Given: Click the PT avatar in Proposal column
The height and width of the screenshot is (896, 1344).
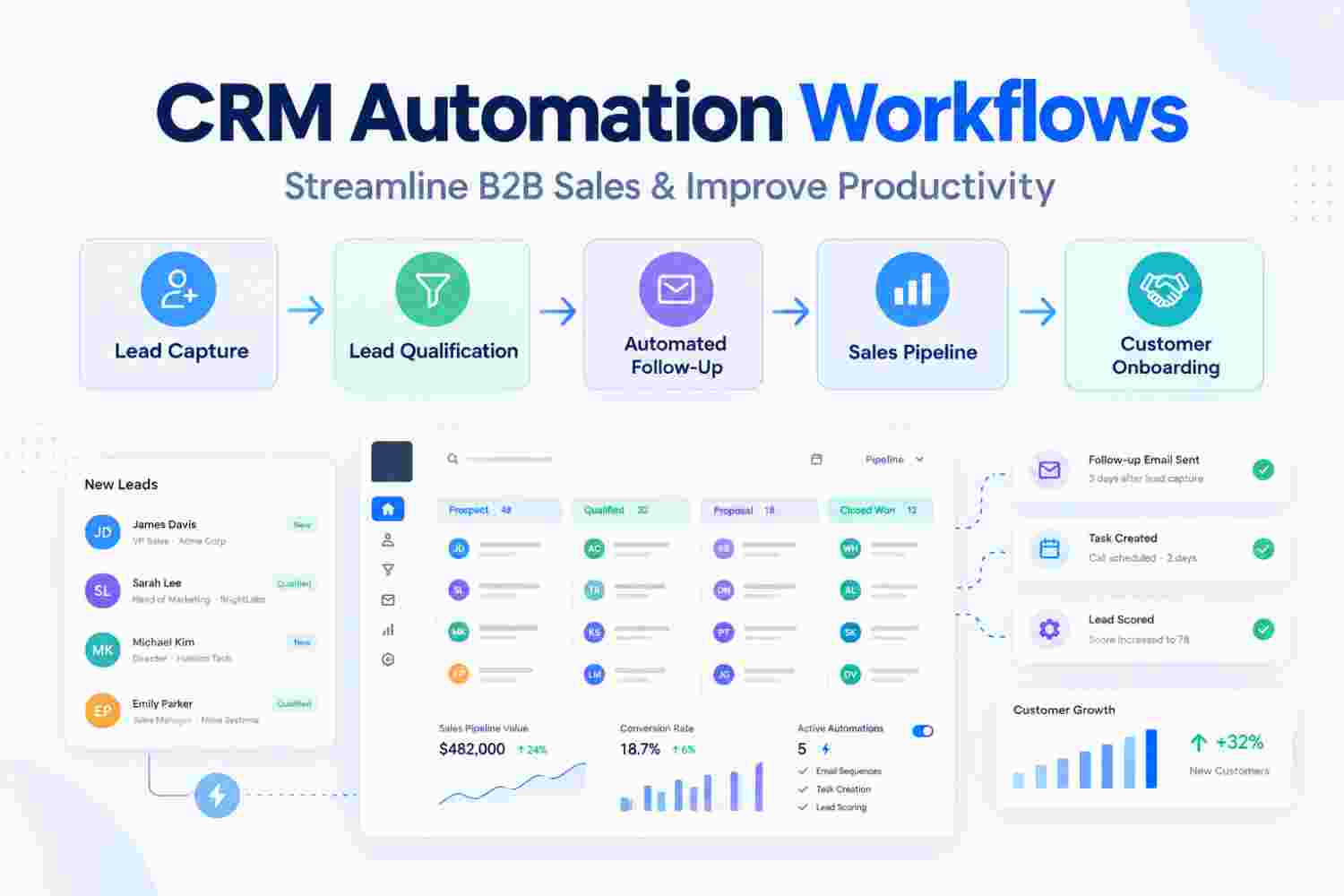Looking at the screenshot, I should click(x=723, y=633).
